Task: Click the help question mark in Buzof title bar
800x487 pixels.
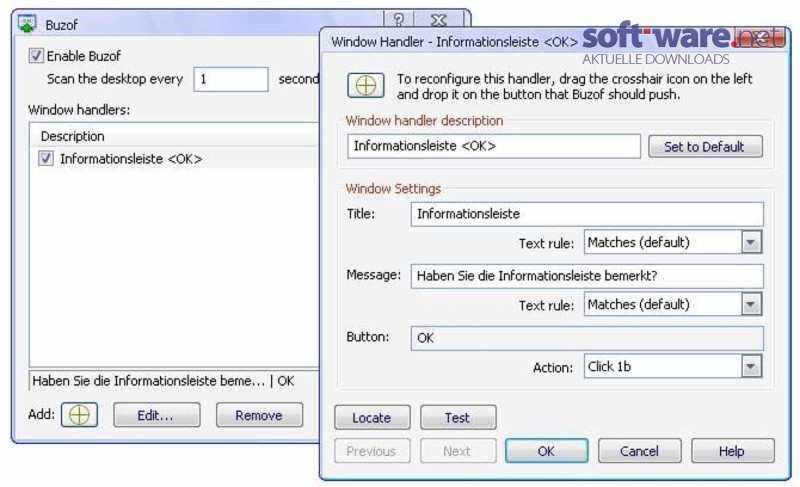Action: (399, 20)
